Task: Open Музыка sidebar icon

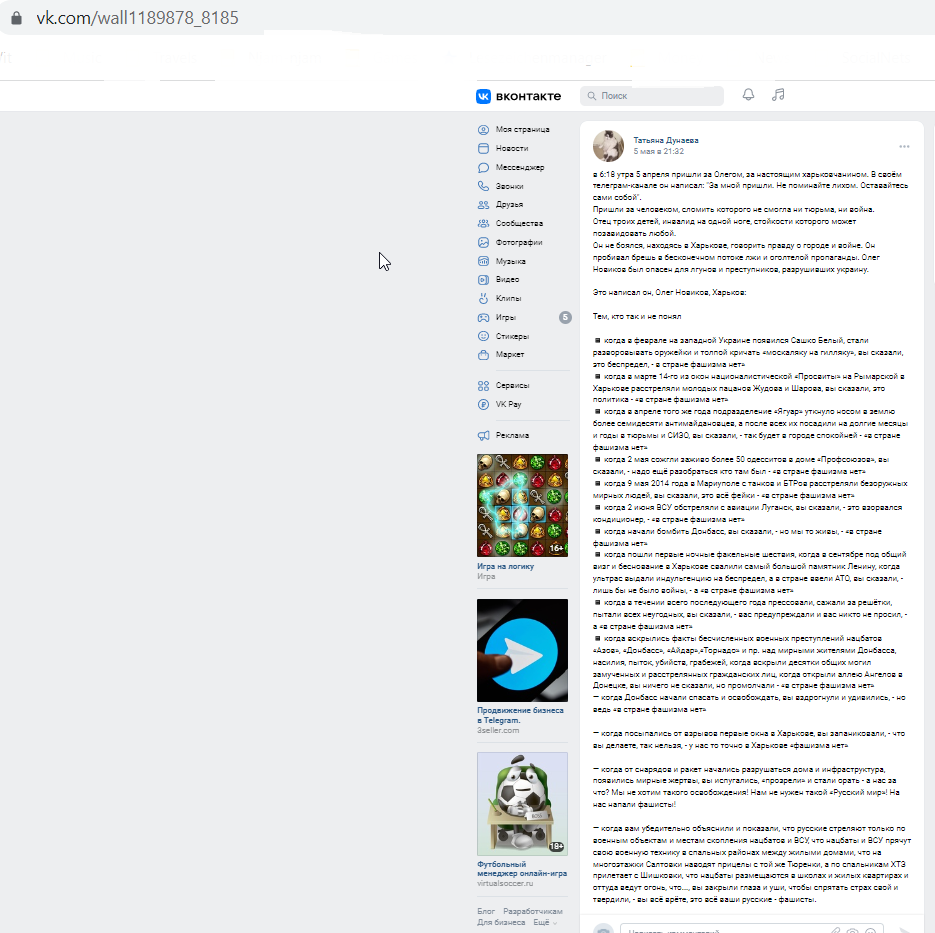Action: click(x=484, y=261)
